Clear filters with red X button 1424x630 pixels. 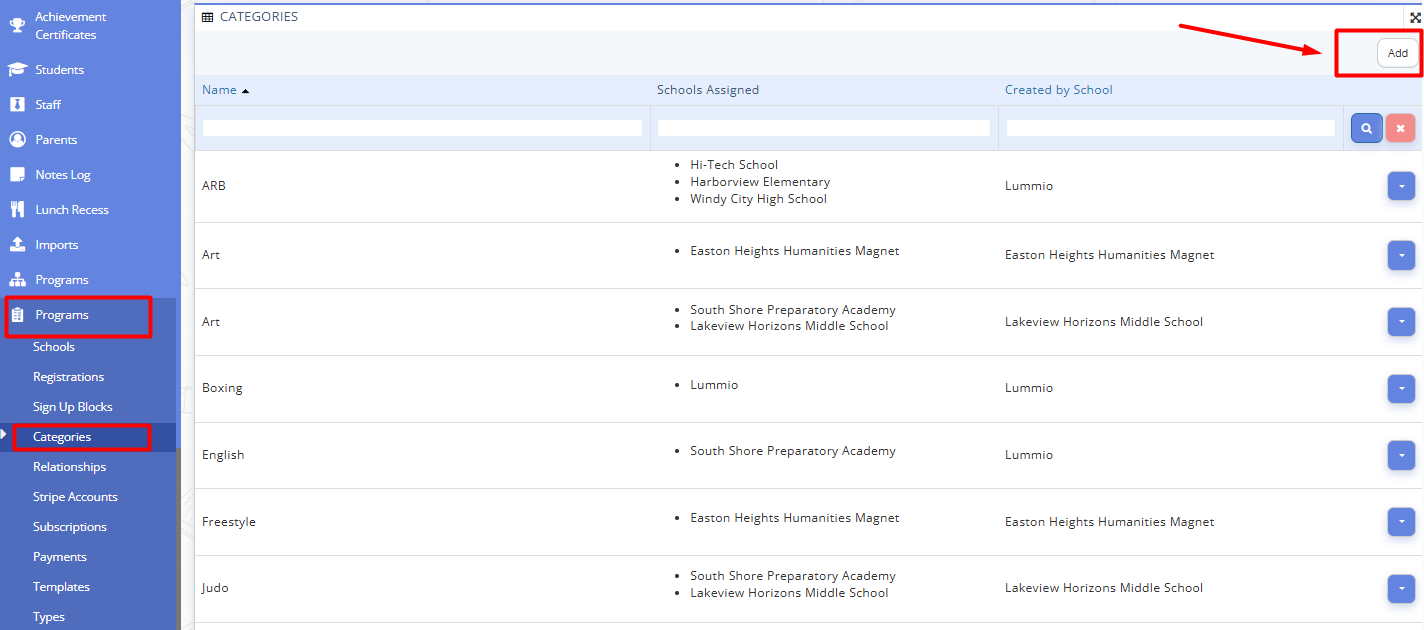pos(1400,128)
